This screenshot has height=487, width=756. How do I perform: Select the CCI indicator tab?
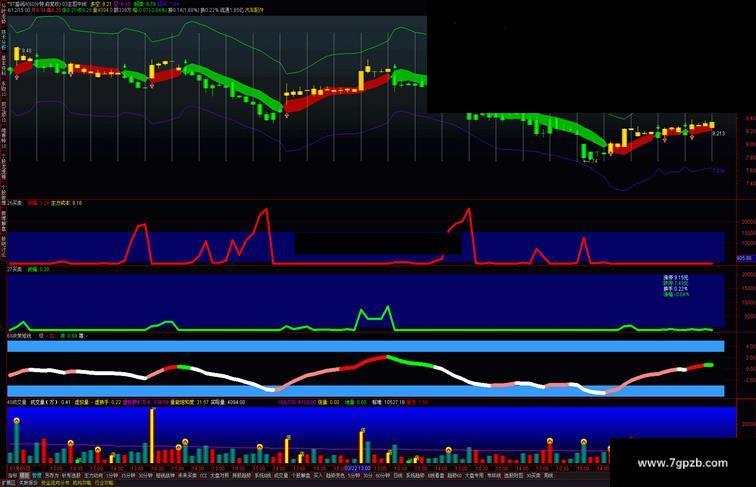click(x=202, y=476)
